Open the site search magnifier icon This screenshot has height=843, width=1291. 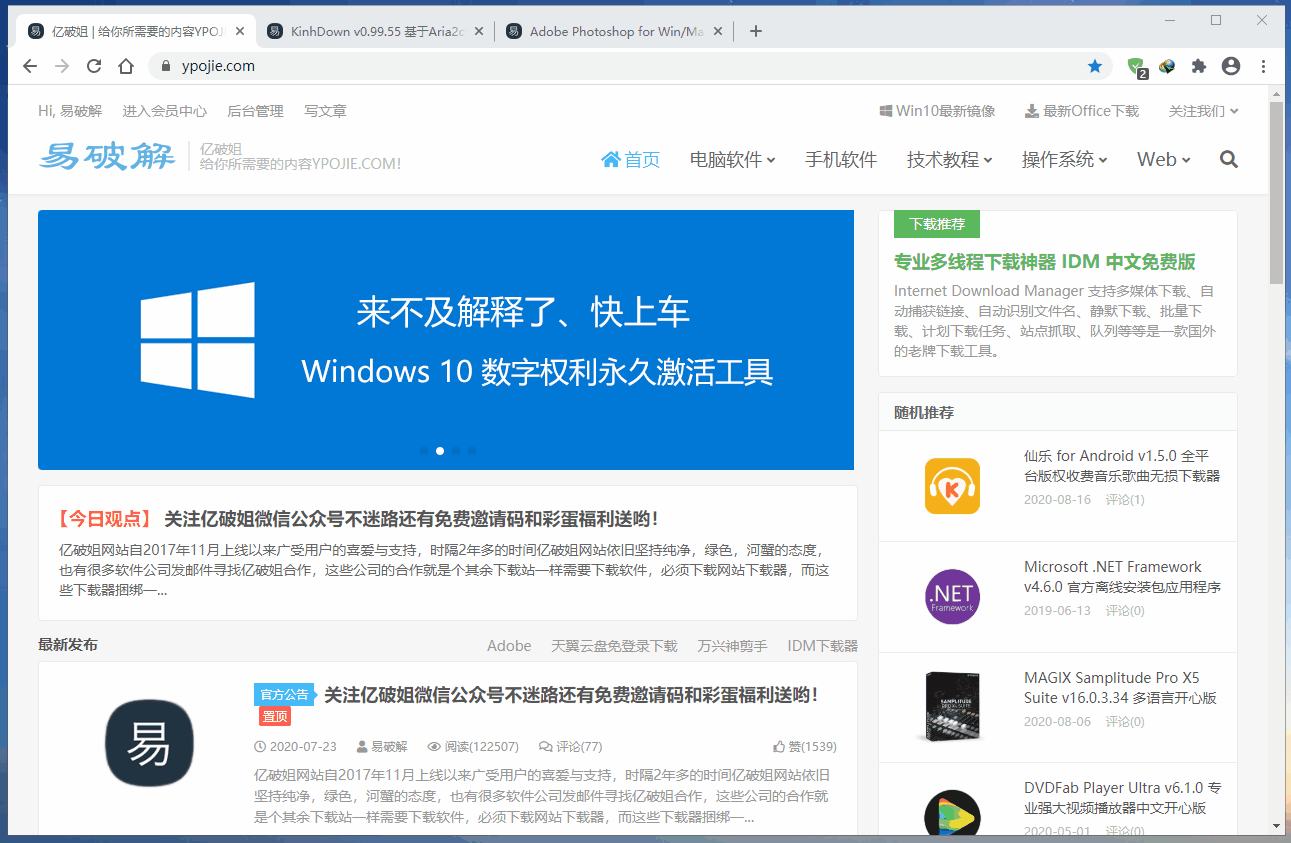pyautogui.click(x=1229, y=159)
